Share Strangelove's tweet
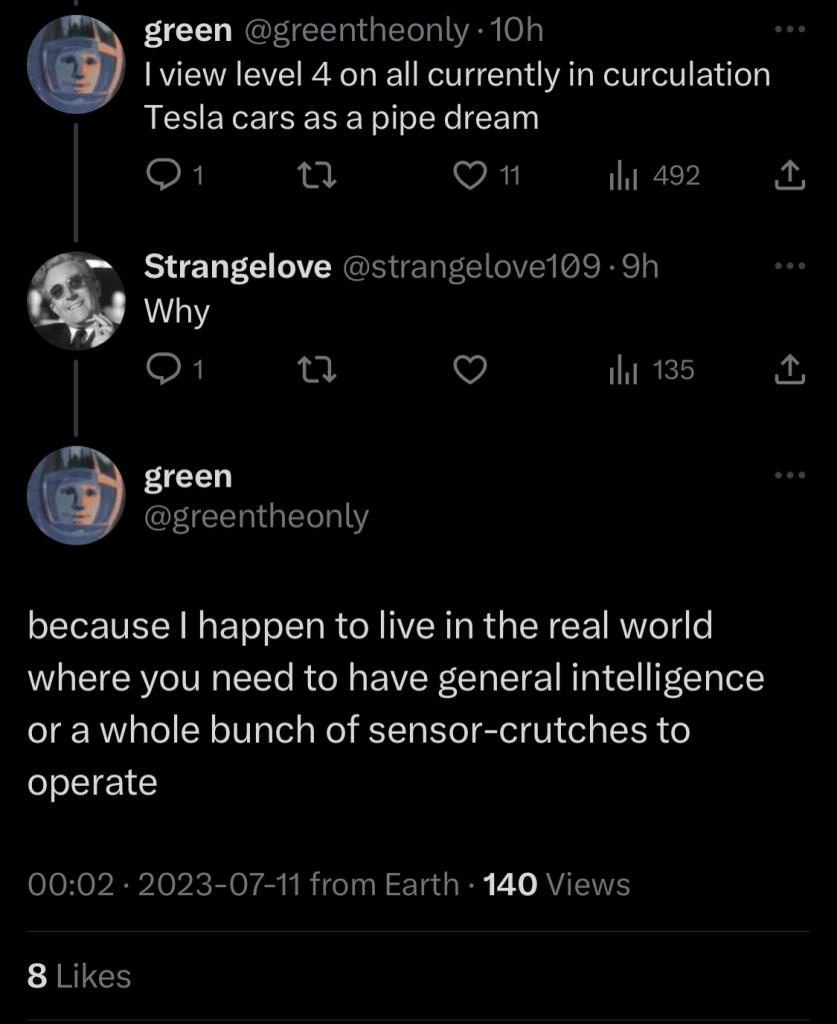Image resolution: width=837 pixels, height=1024 pixels. 790,372
